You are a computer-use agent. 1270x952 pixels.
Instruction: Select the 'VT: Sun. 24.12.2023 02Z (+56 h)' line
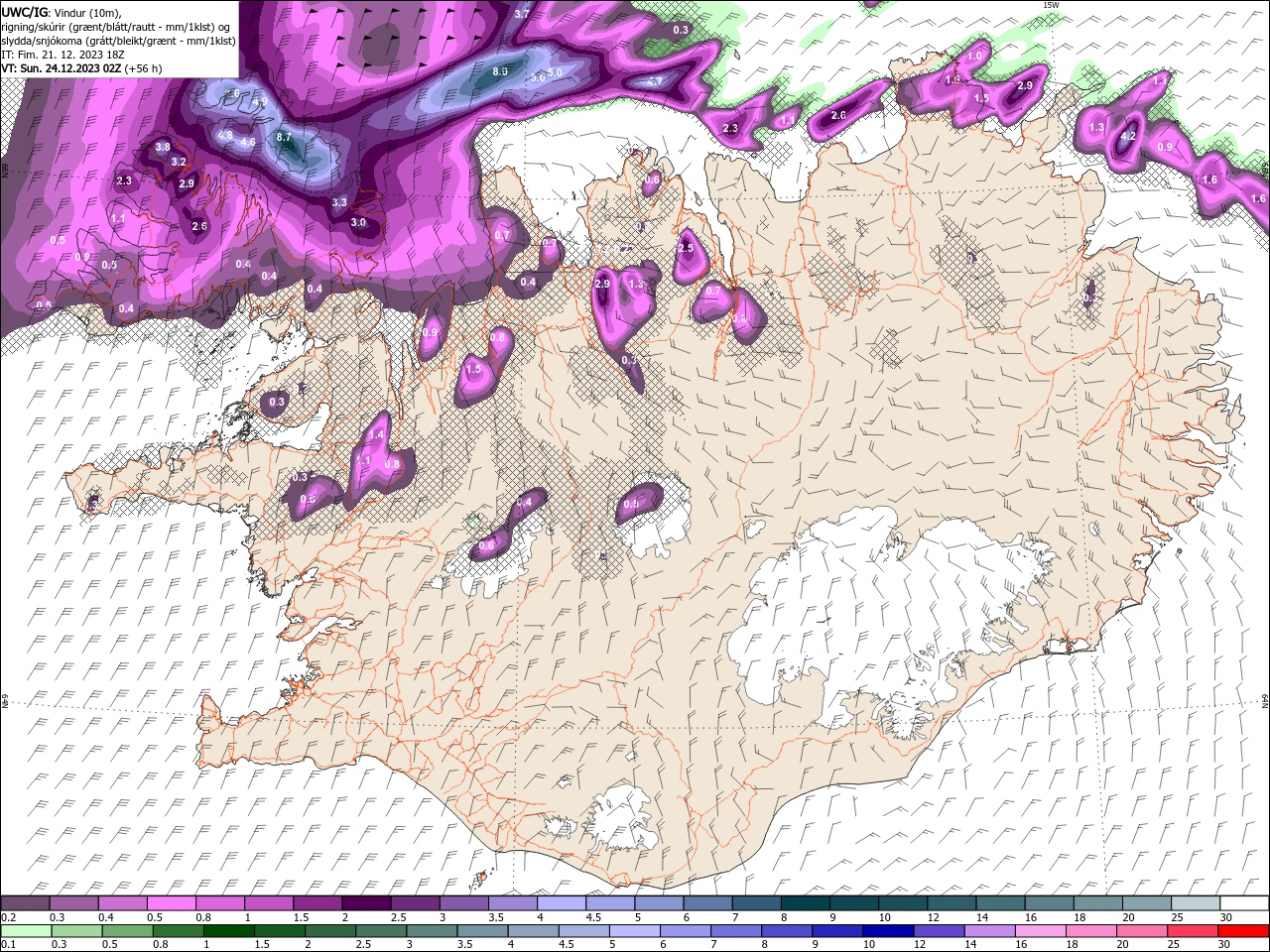click(81, 68)
